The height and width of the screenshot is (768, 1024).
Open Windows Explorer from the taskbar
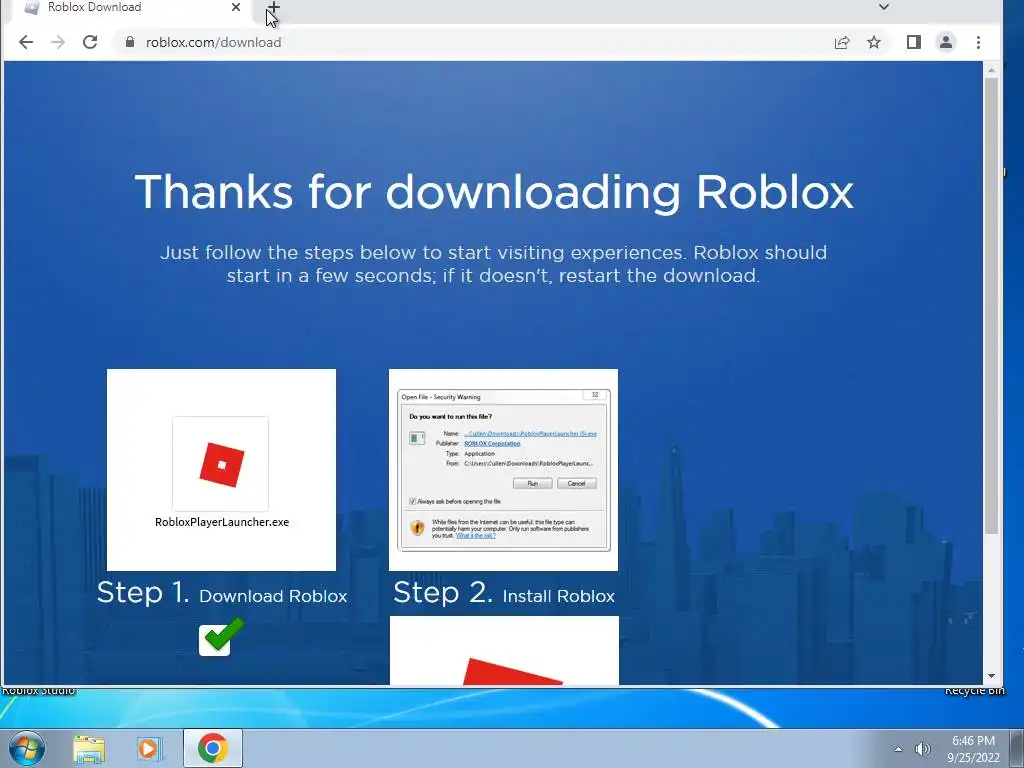pyautogui.click(x=89, y=748)
